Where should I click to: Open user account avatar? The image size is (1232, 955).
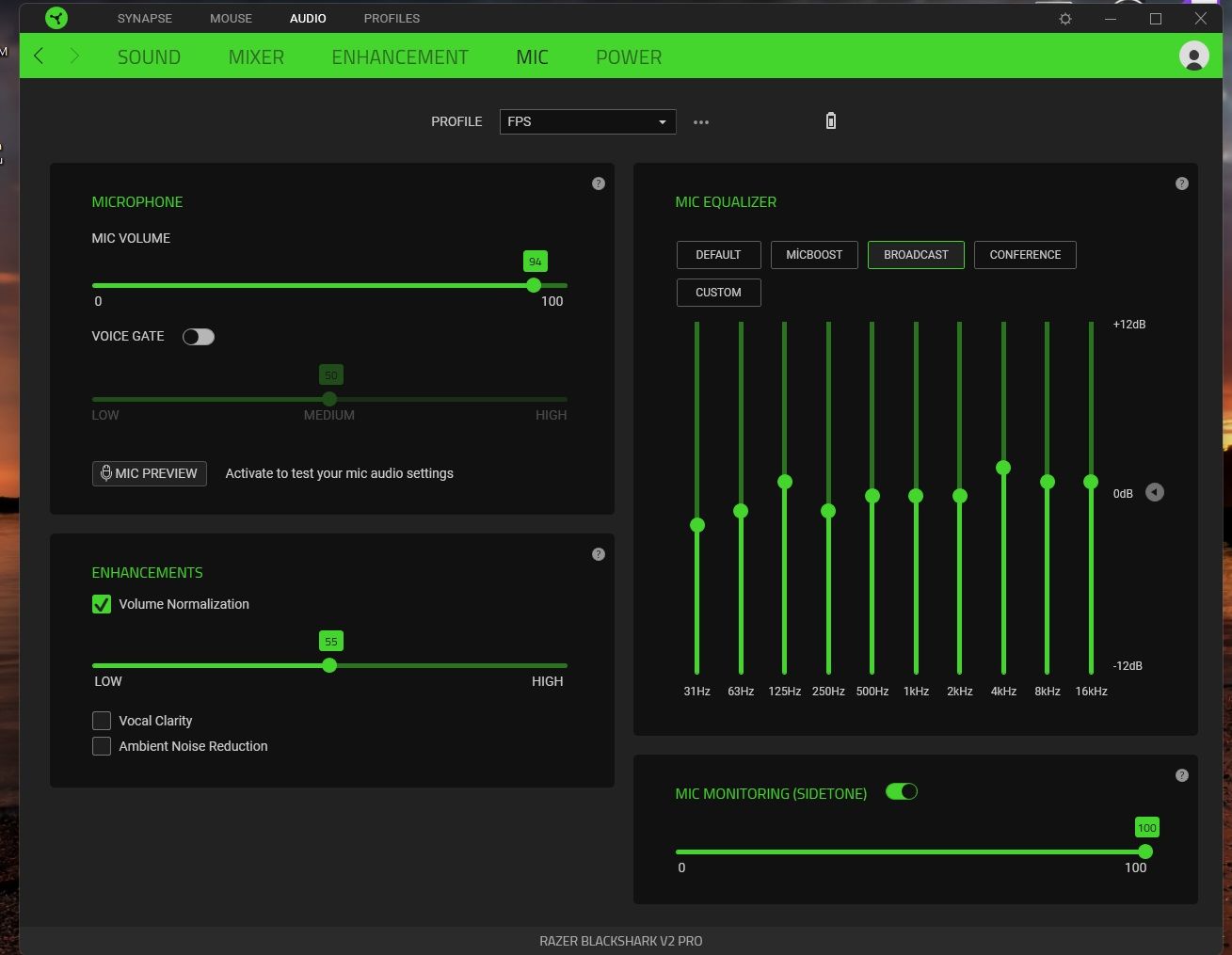[x=1194, y=56]
